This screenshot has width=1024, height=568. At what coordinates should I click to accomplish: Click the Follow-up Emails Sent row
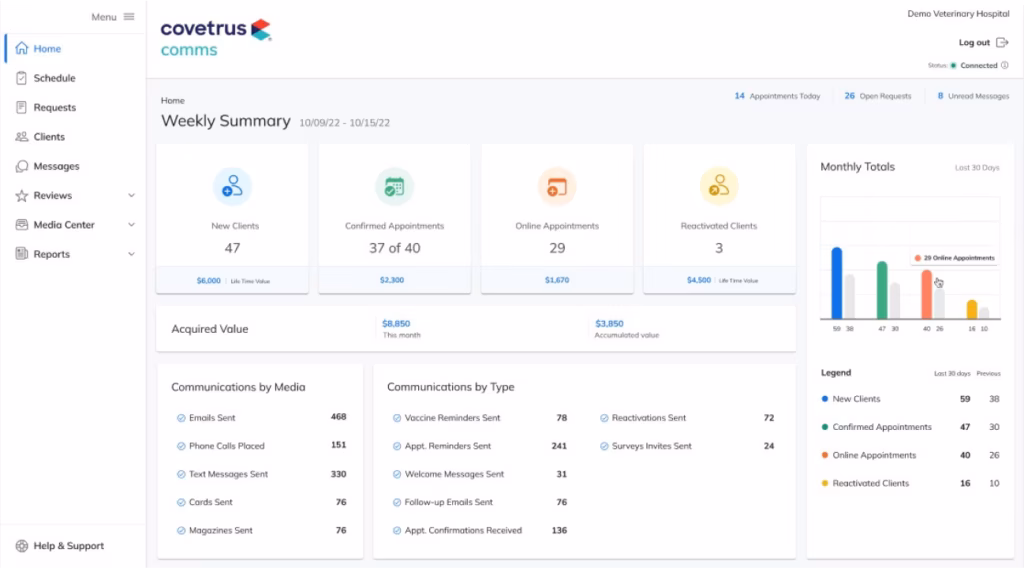[x=479, y=502]
